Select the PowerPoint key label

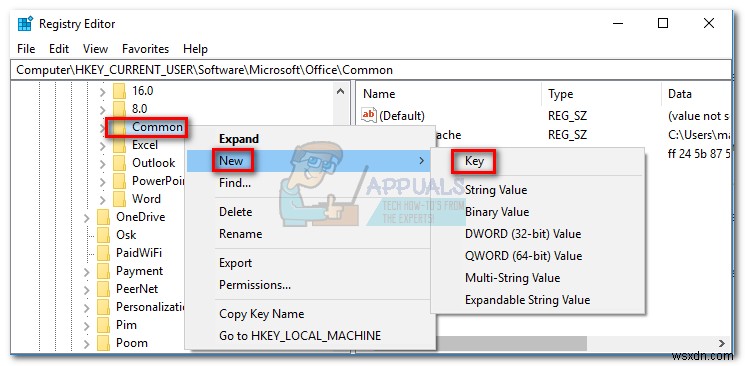point(159,181)
